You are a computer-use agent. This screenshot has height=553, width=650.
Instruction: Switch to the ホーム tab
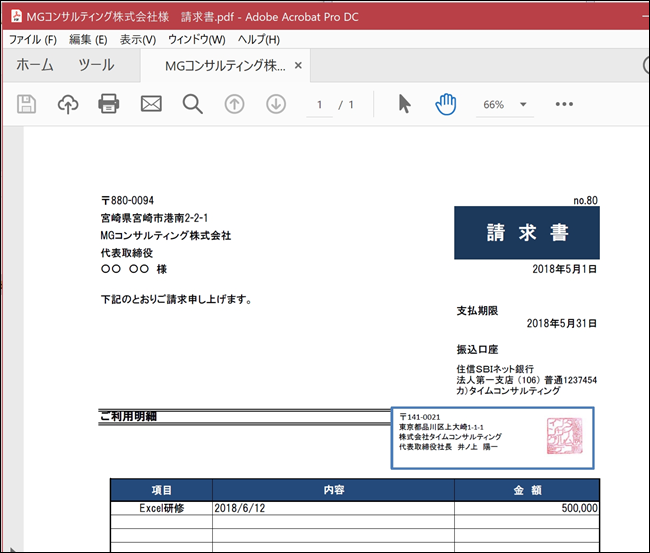pos(35,65)
